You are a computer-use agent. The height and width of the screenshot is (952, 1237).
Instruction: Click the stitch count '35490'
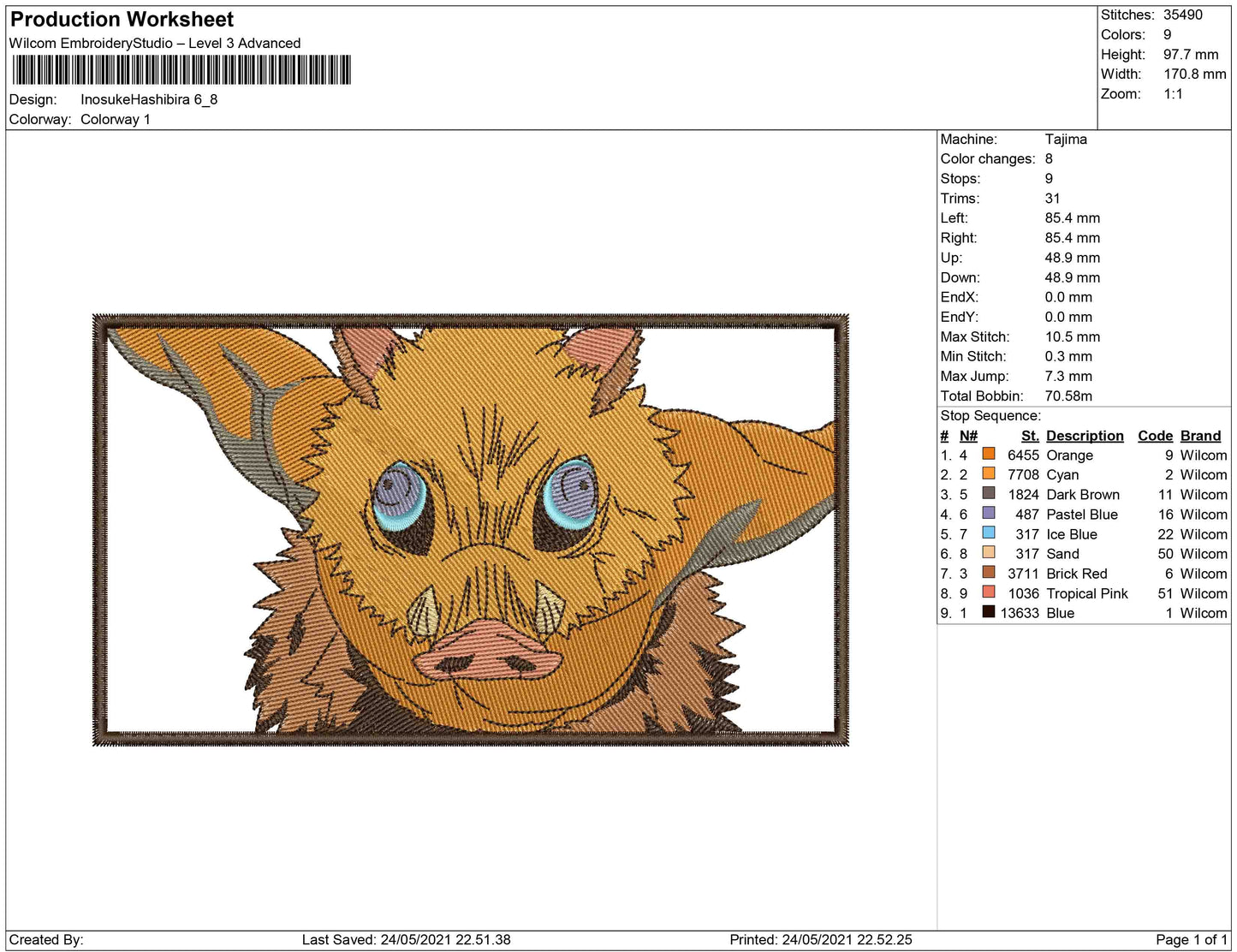tap(1183, 15)
